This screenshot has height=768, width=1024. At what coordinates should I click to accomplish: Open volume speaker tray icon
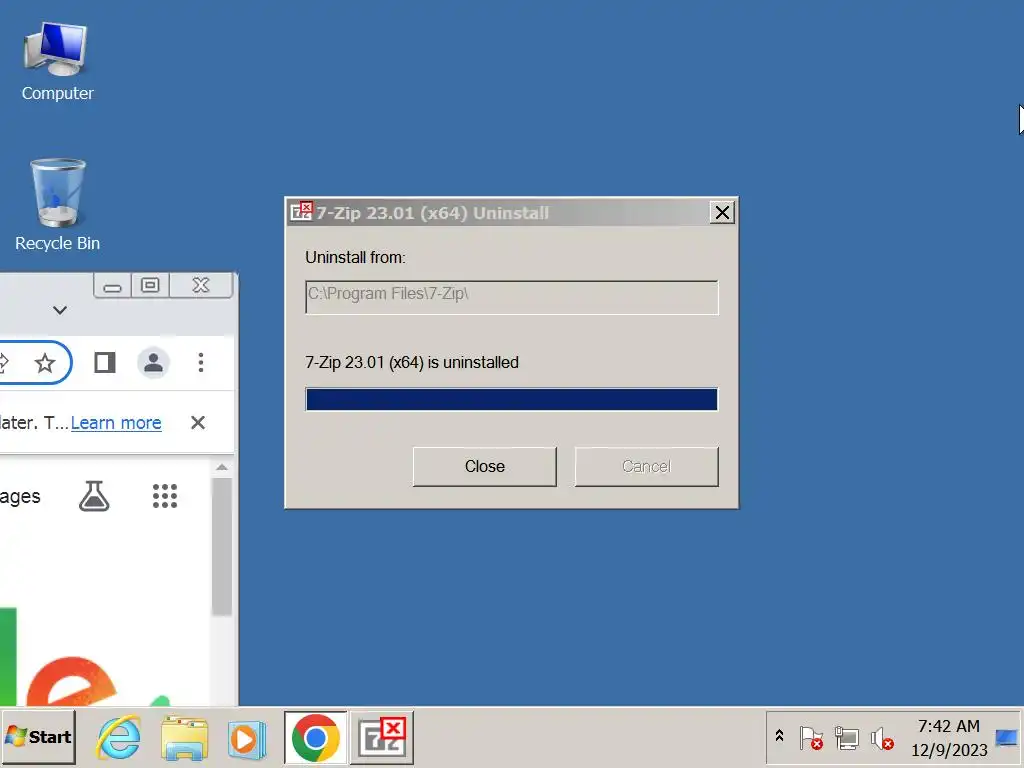click(882, 738)
